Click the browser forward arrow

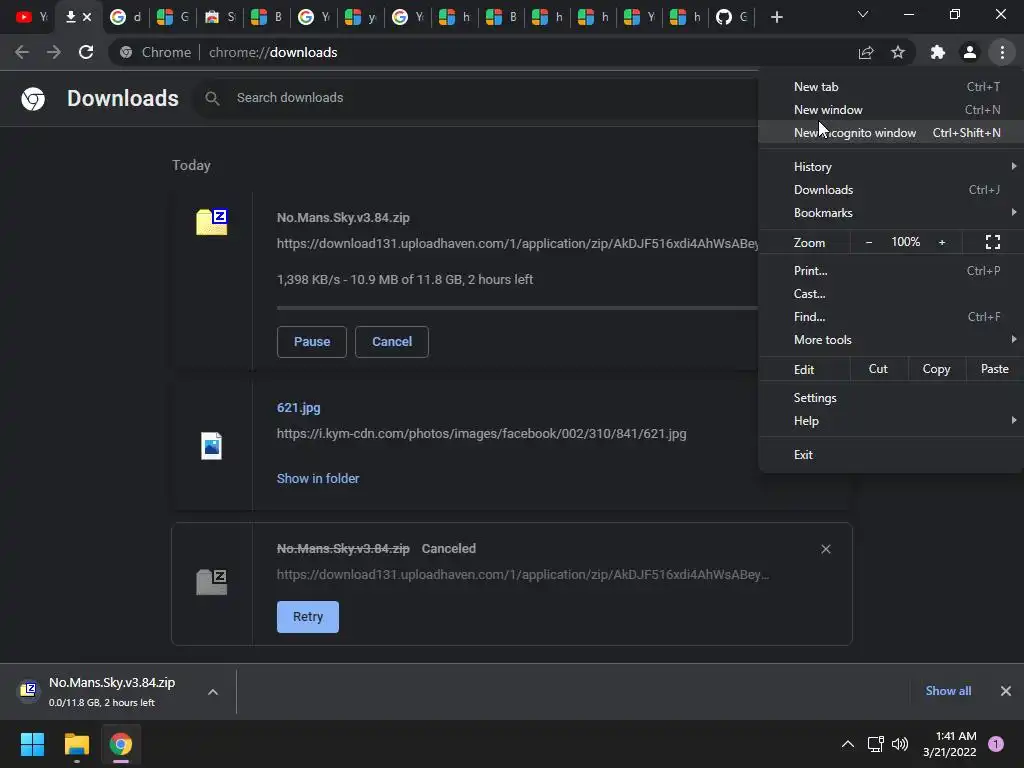click(54, 52)
